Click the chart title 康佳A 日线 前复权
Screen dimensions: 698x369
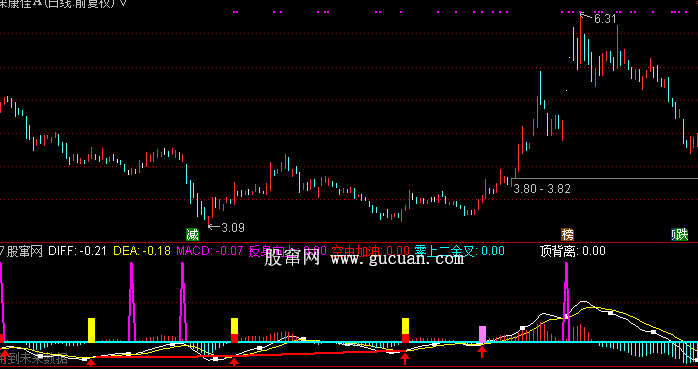click(x=57, y=4)
